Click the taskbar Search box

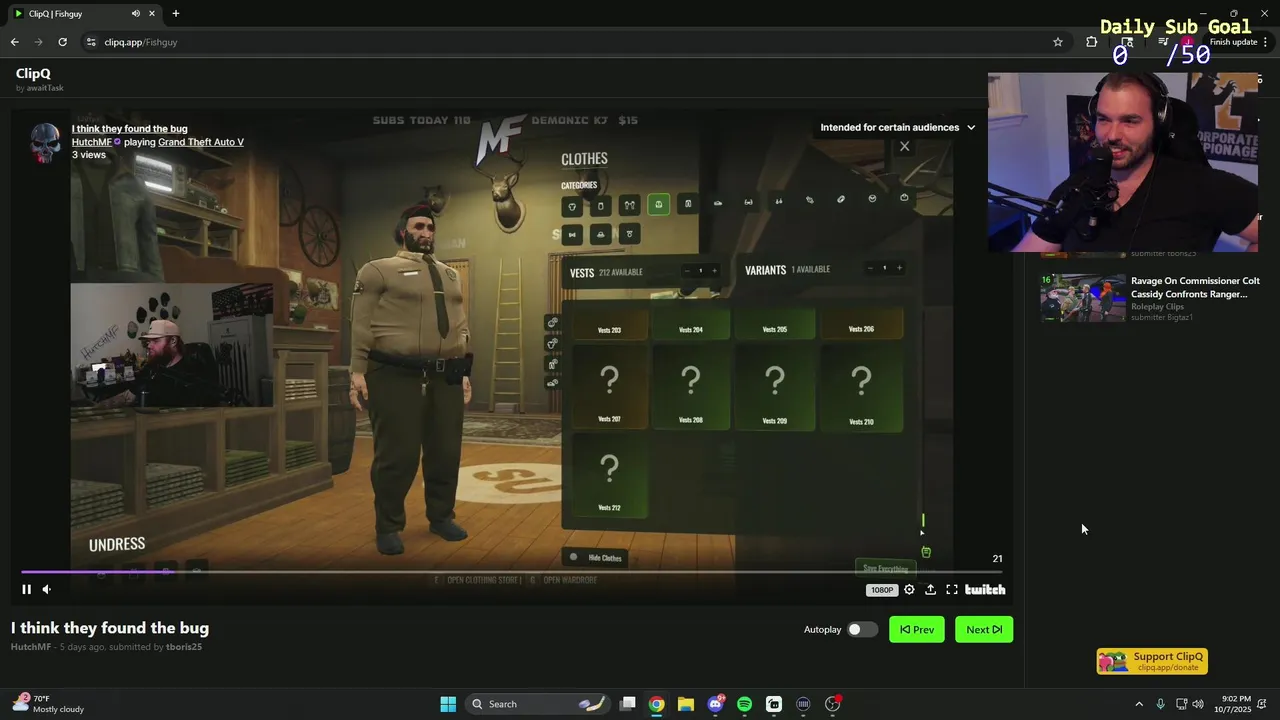539,704
